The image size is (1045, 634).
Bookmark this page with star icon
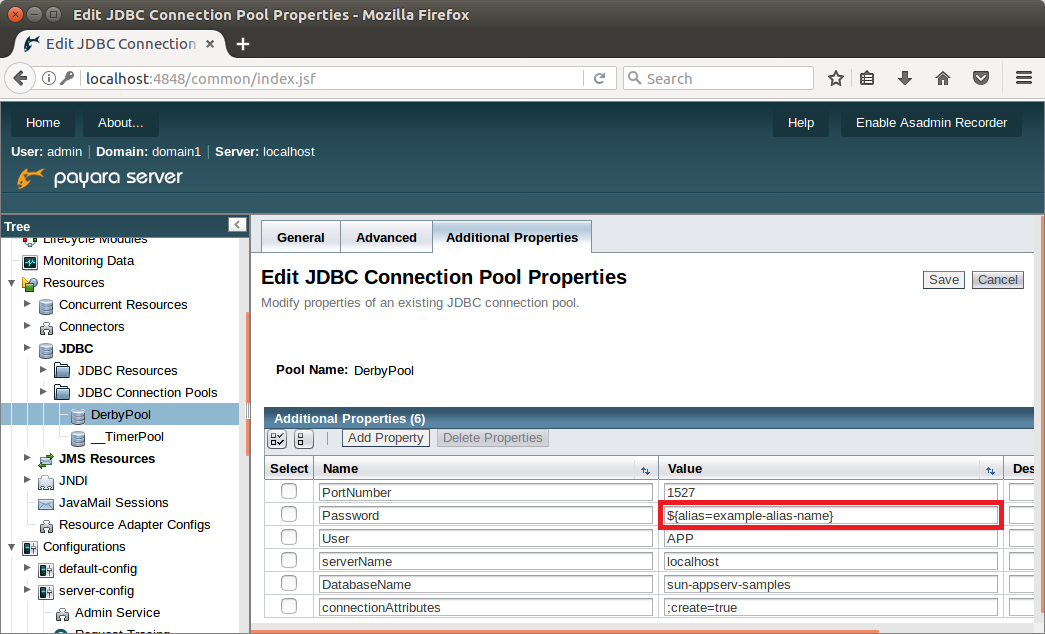[836, 78]
